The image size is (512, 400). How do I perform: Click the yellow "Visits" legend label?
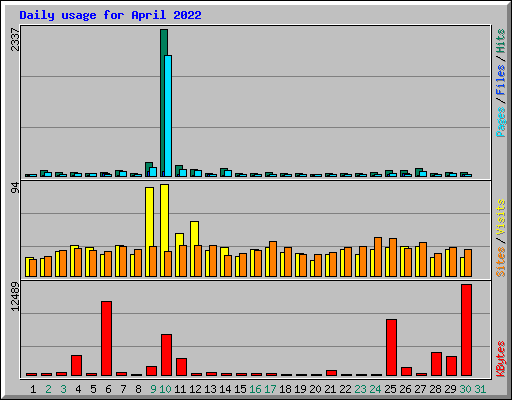click(x=501, y=218)
